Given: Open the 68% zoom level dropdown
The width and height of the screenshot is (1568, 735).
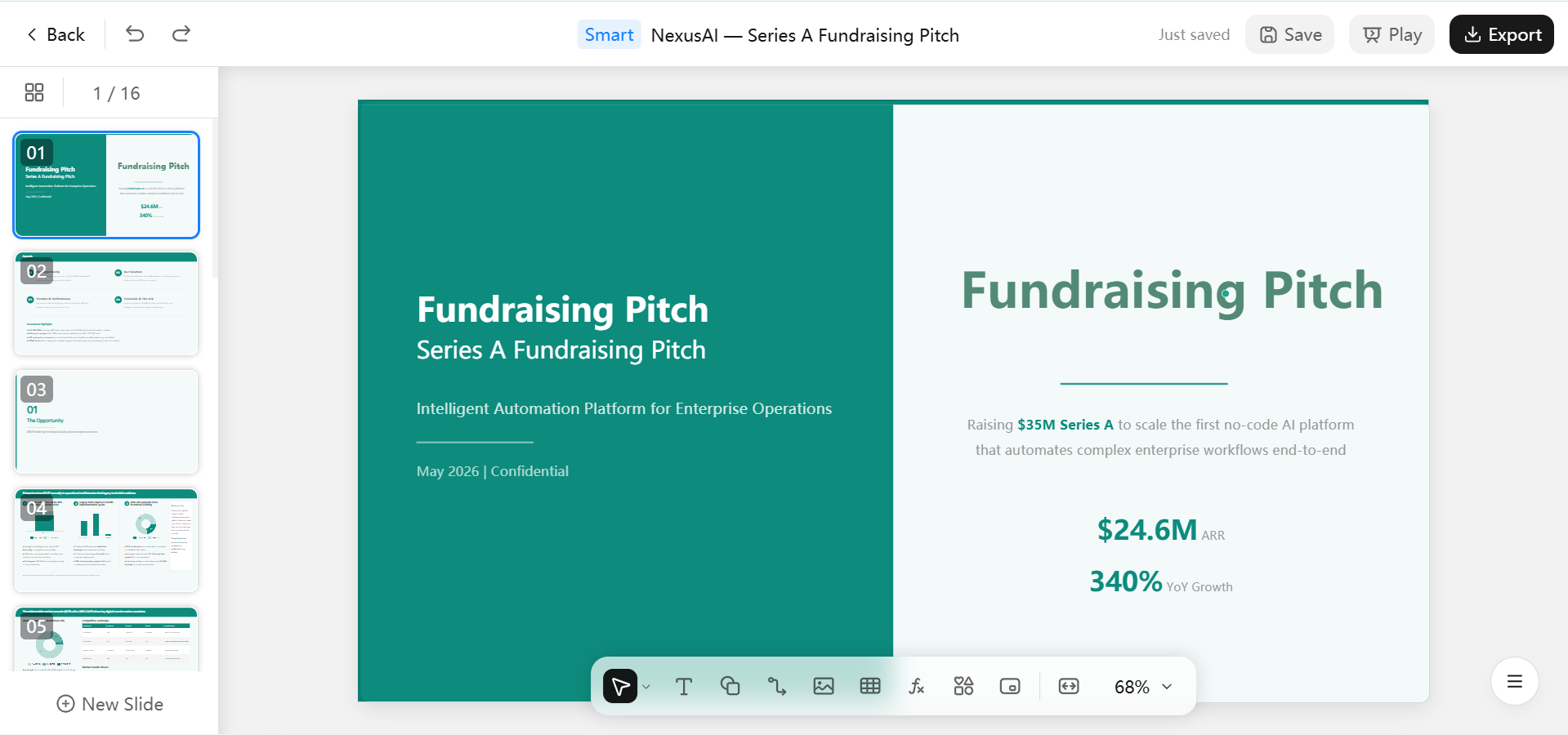Looking at the screenshot, I should (1143, 687).
